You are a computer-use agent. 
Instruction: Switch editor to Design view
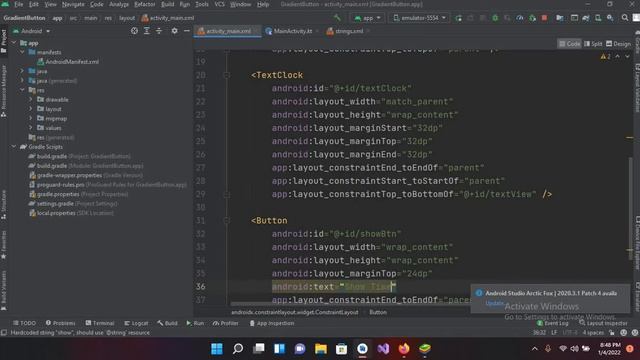pyautogui.click(x=618, y=44)
